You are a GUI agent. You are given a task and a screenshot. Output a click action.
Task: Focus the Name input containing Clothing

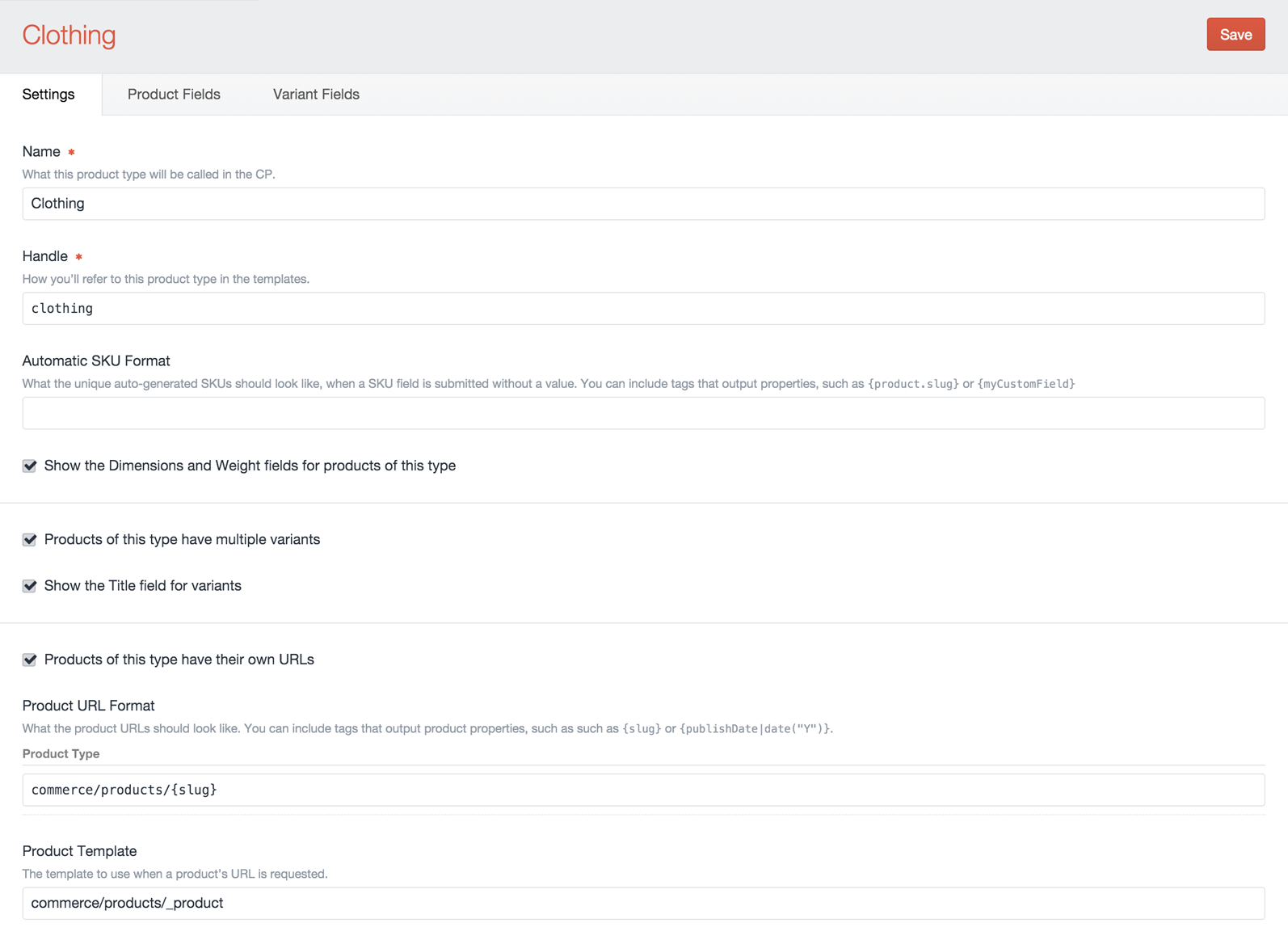pos(642,204)
